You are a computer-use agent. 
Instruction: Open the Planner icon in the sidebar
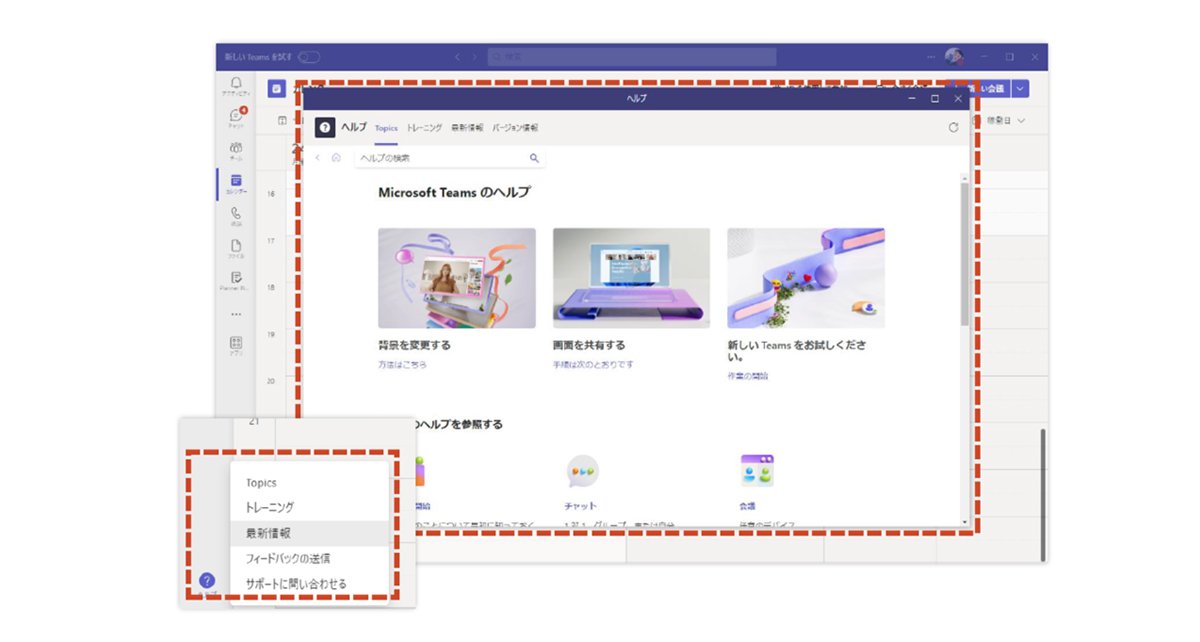236,278
